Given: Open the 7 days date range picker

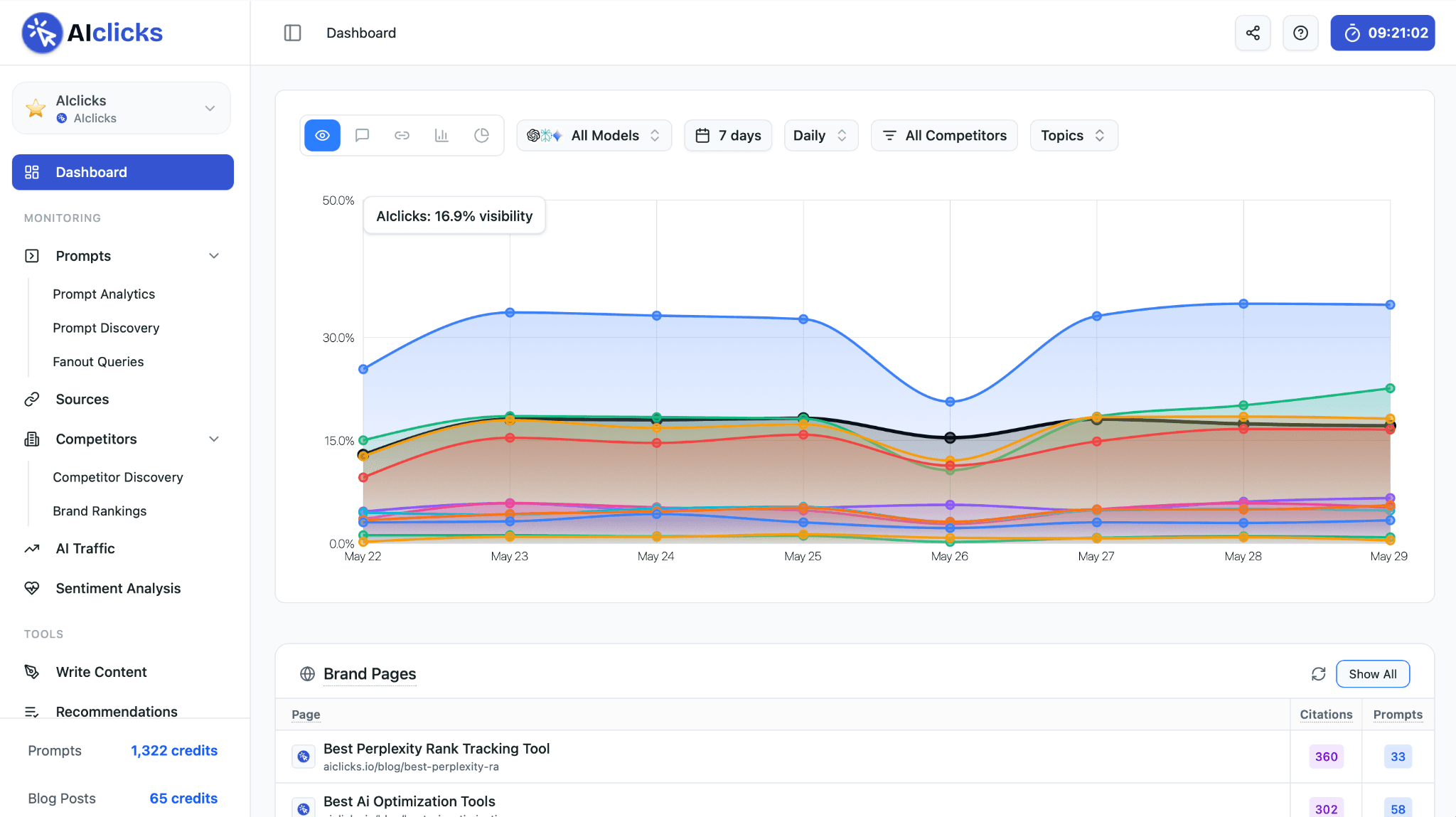Looking at the screenshot, I should [728, 135].
